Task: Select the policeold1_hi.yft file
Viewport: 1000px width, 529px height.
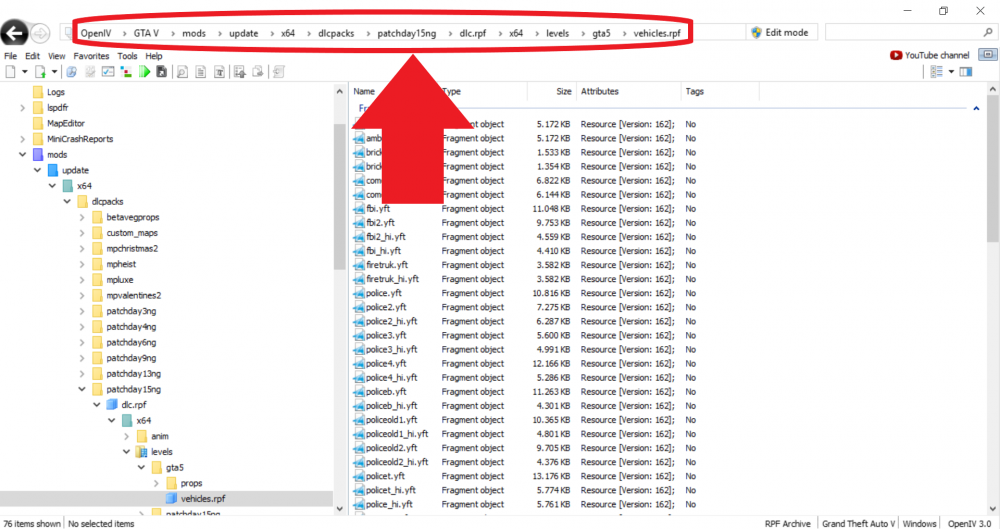Action: point(397,434)
